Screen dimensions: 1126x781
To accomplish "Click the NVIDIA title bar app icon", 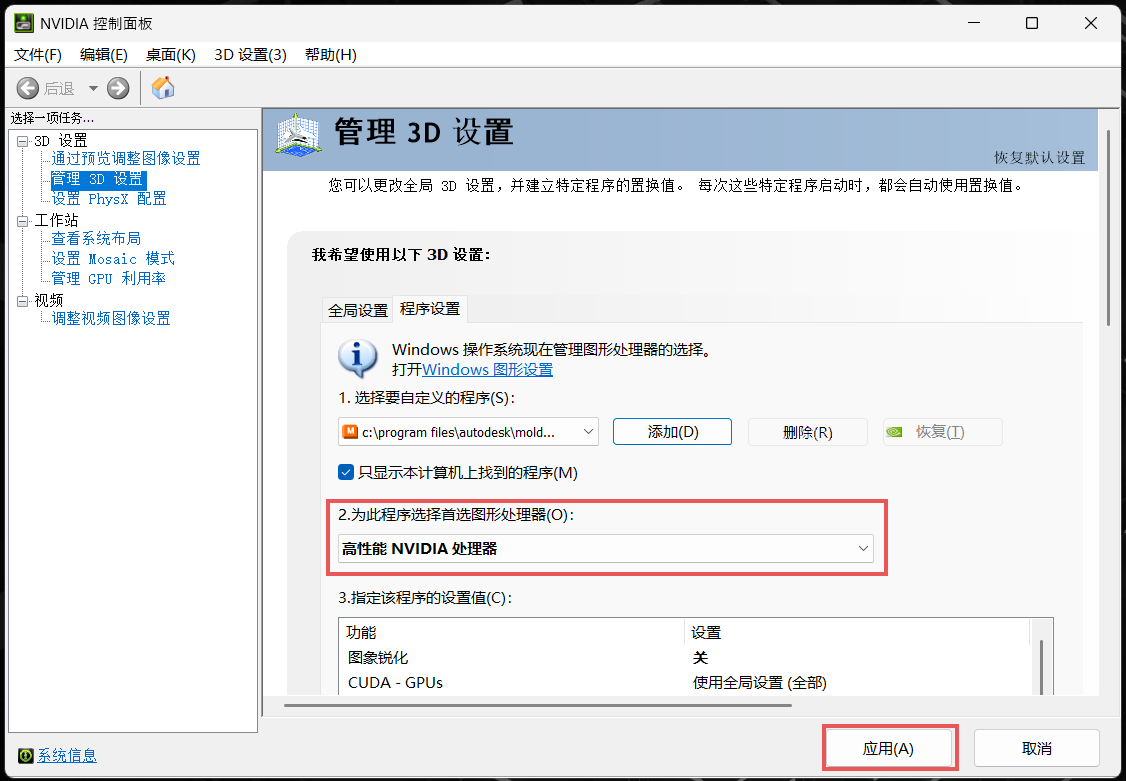I will click(x=24, y=23).
